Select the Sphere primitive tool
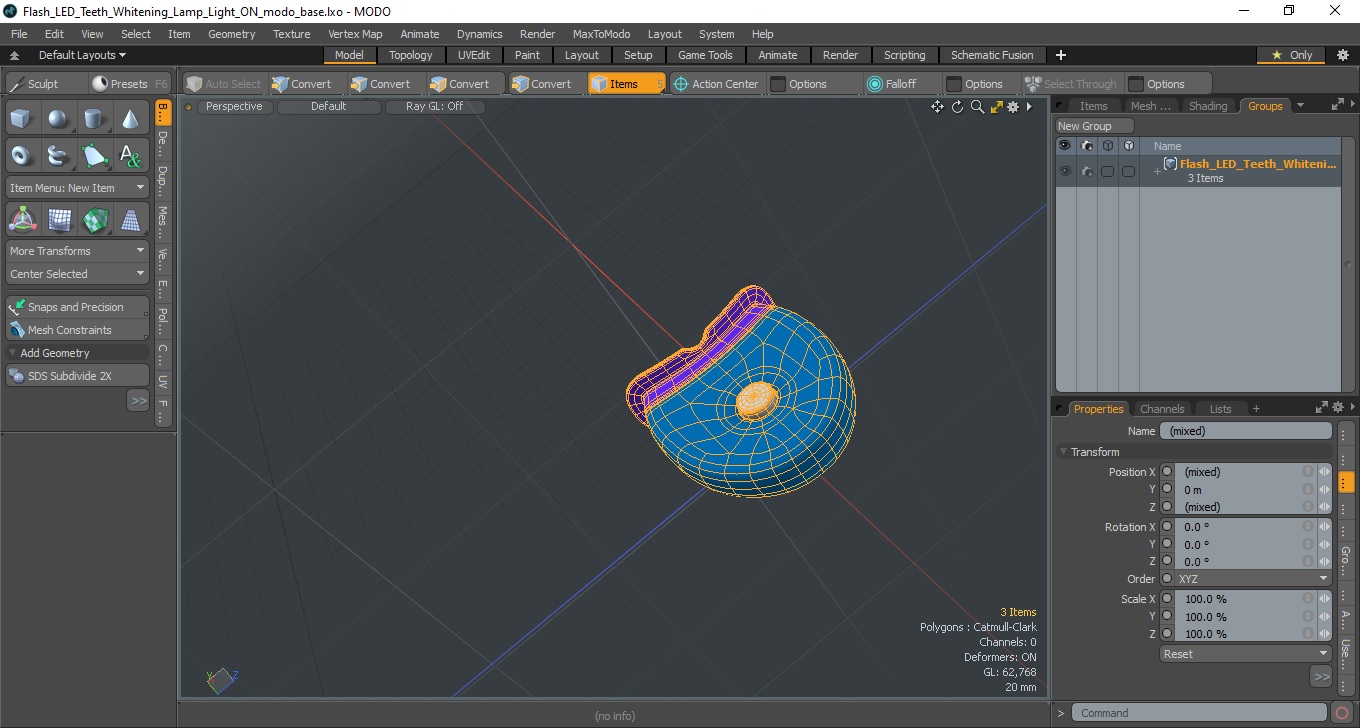The image size is (1360, 728). pyautogui.click(x=59, y=120)
